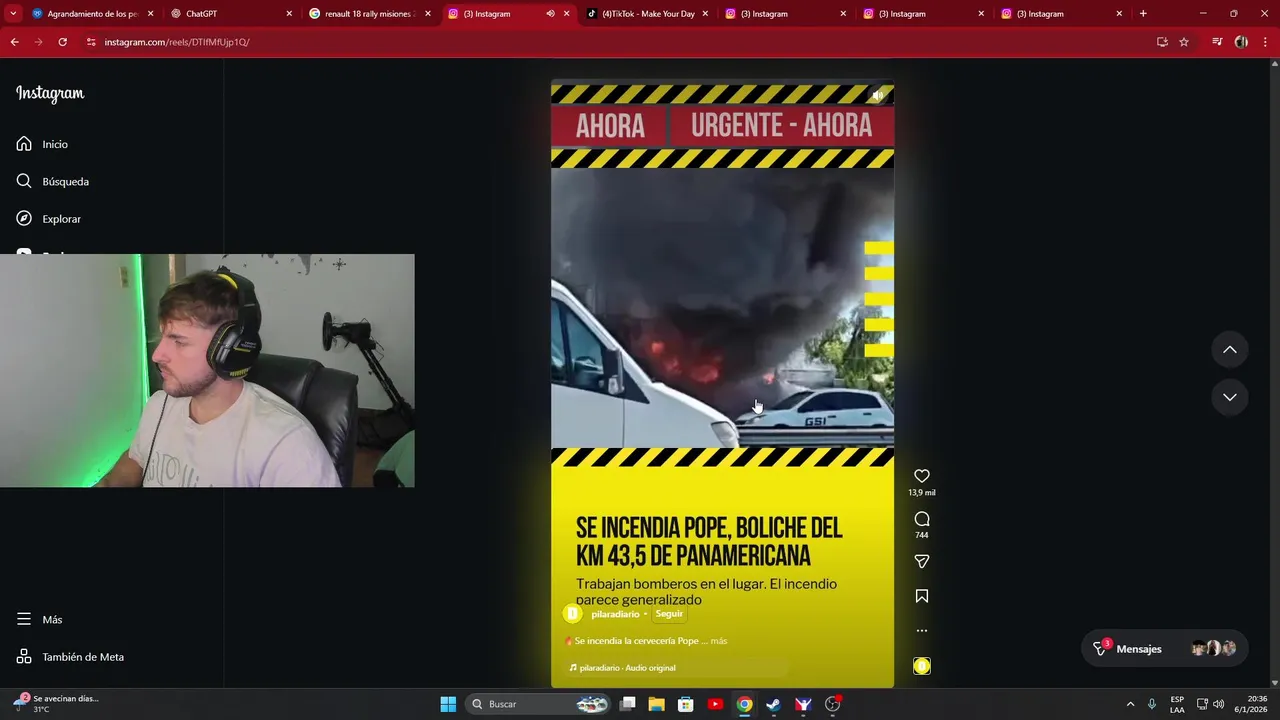This screenshot has height=720, width=1280.
Task: Go to next reel with down arrow
Action: [x=1230, y=397]
